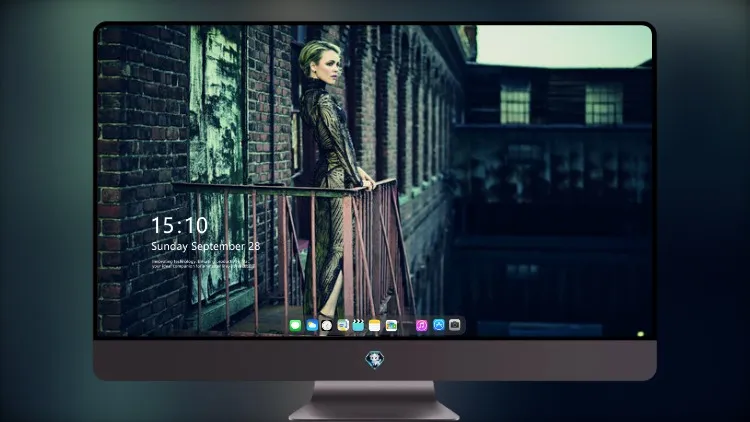The height and width of the screenshot is (422, 750).
Task: Open the Camera app in dock
Action: pyautogui.click(x=455, y=325)
